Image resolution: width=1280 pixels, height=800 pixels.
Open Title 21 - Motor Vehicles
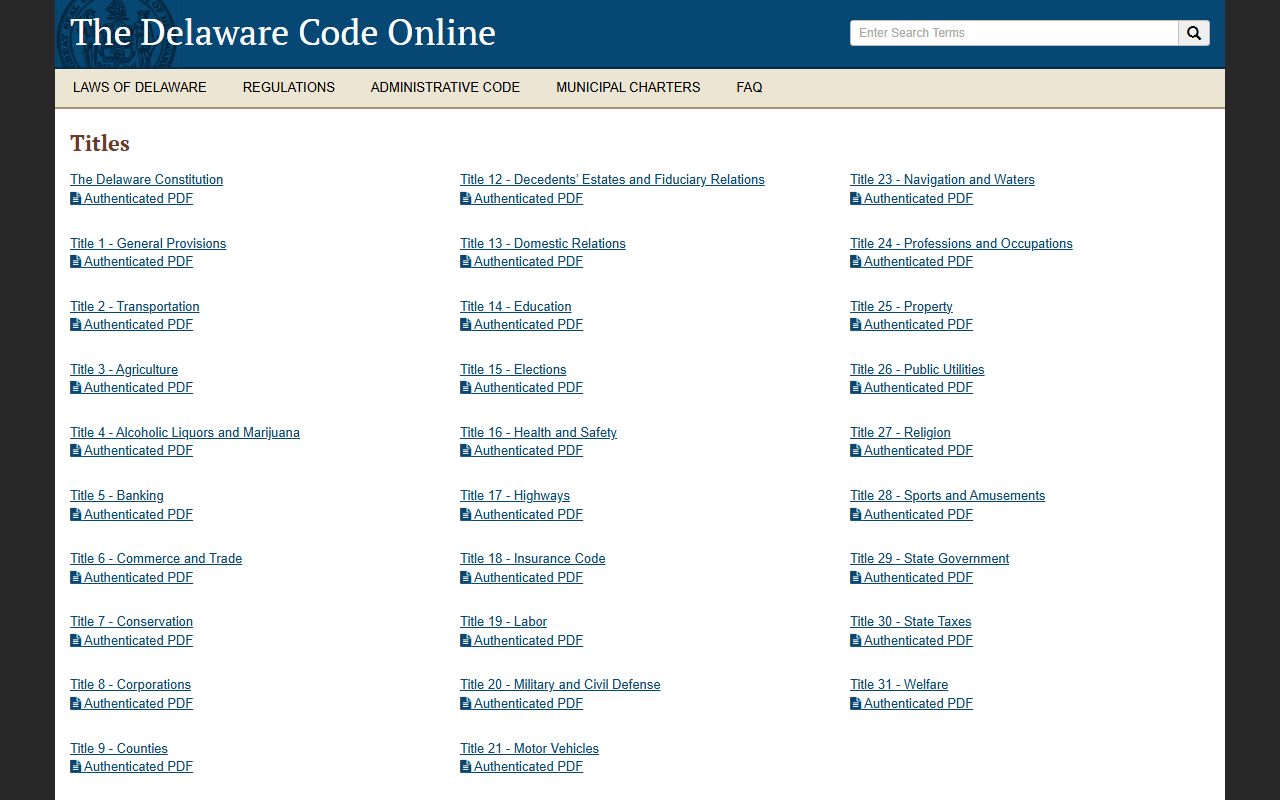(x=529, y=748)
